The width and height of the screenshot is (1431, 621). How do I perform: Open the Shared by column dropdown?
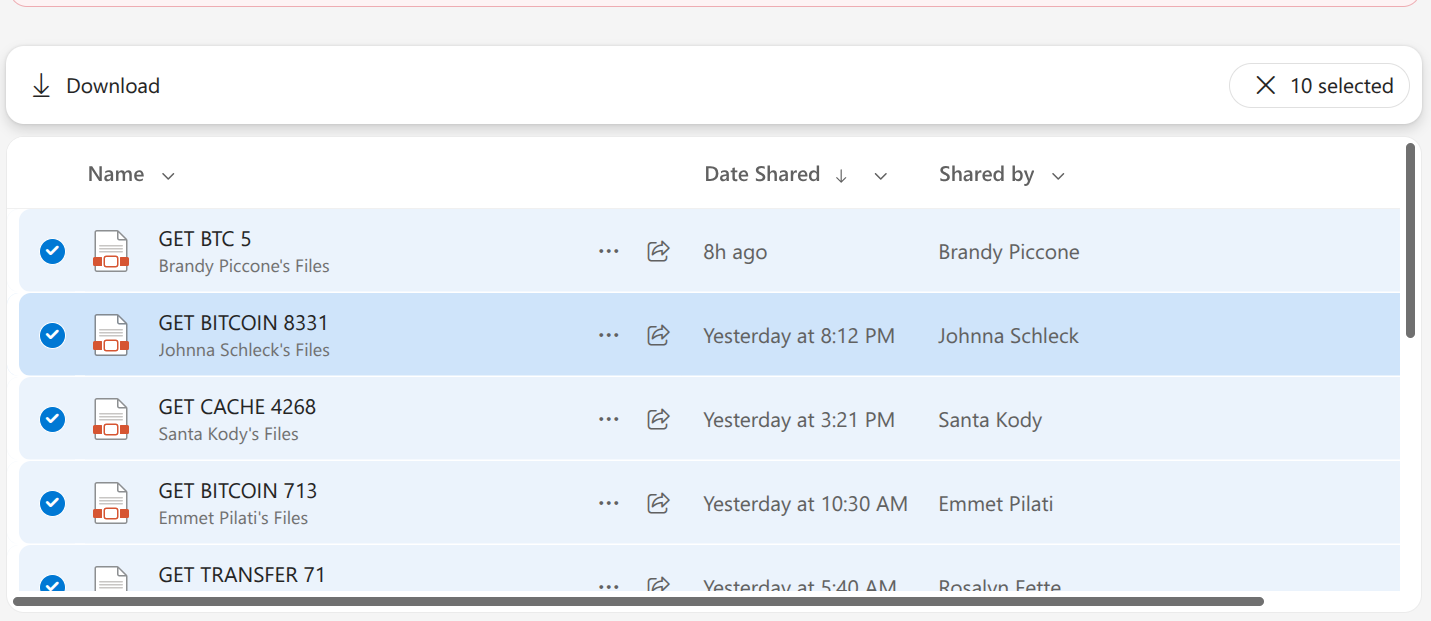[1057, 175]
